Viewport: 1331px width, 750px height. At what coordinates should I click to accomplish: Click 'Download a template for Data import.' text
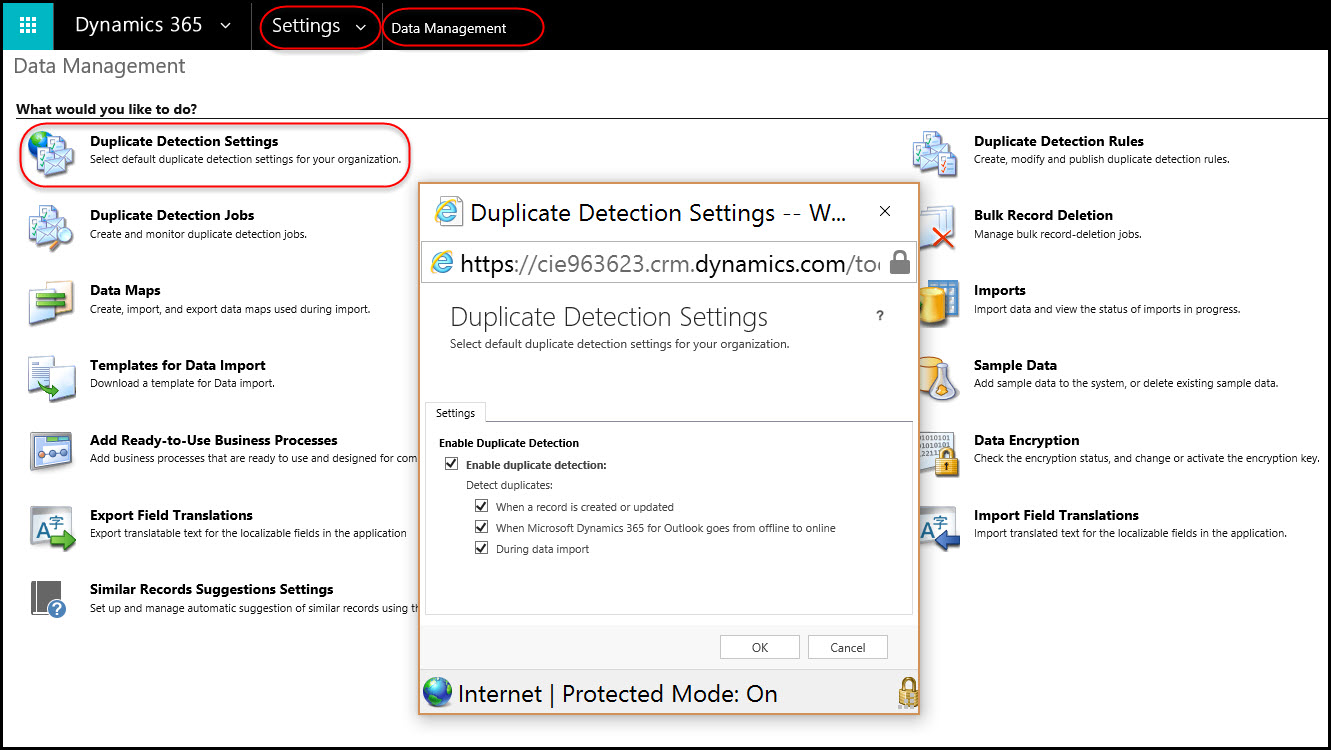tap(182, 383)
